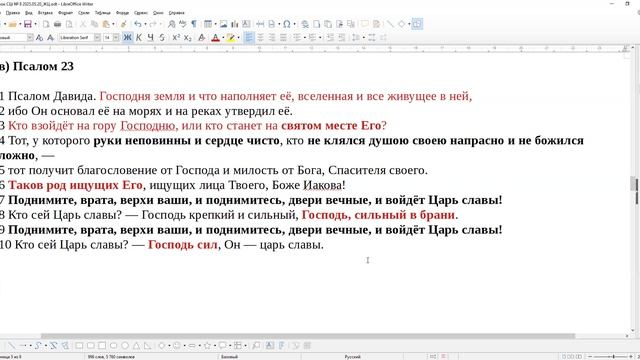The width and height of the screenshot is (640, 360).
Task: Open the font size dropdown
Action: [x=116, y=38]
